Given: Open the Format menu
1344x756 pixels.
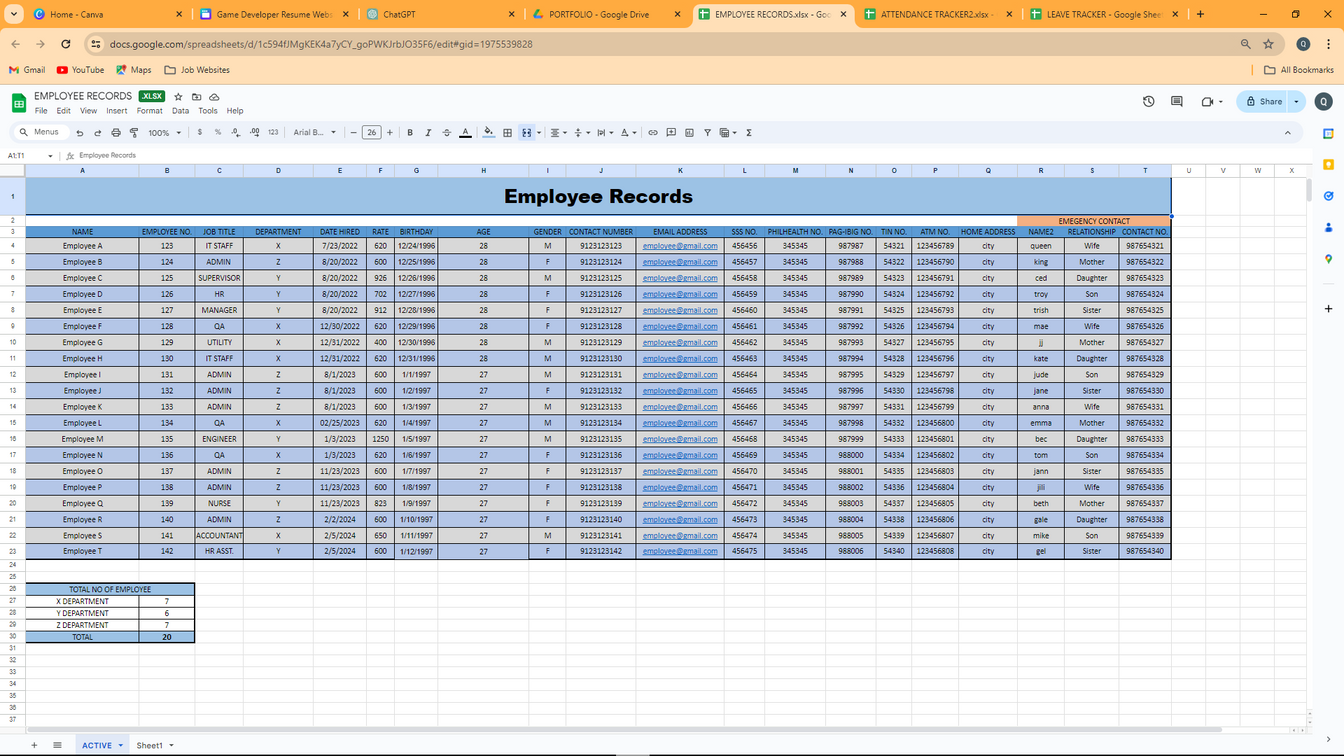Looking at the screenshot, I should coord(149,111).
